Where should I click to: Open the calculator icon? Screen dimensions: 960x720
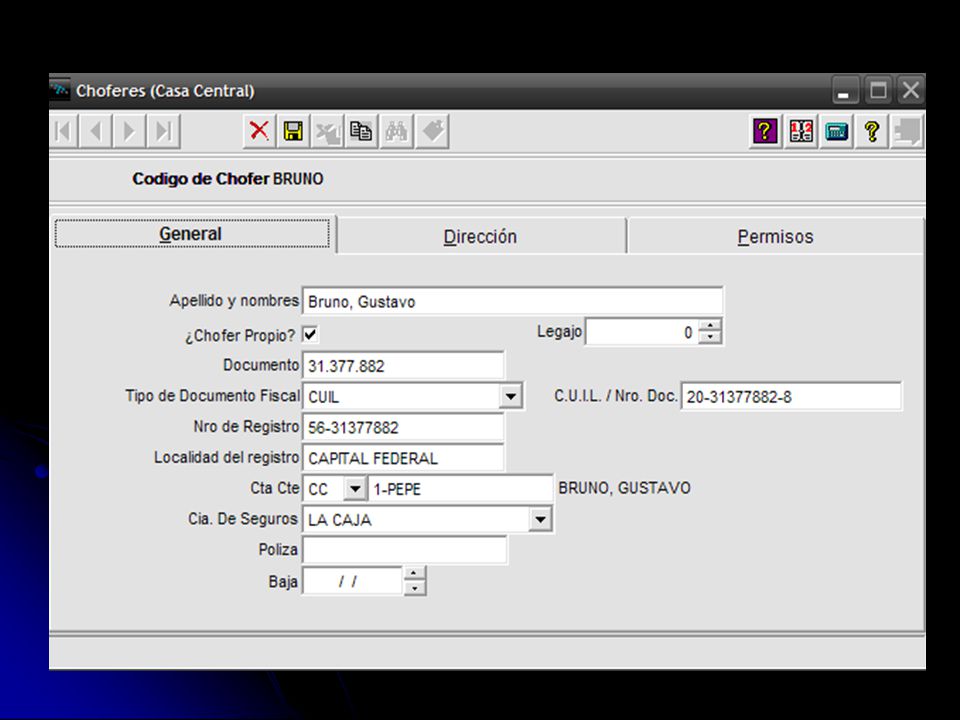836,131
